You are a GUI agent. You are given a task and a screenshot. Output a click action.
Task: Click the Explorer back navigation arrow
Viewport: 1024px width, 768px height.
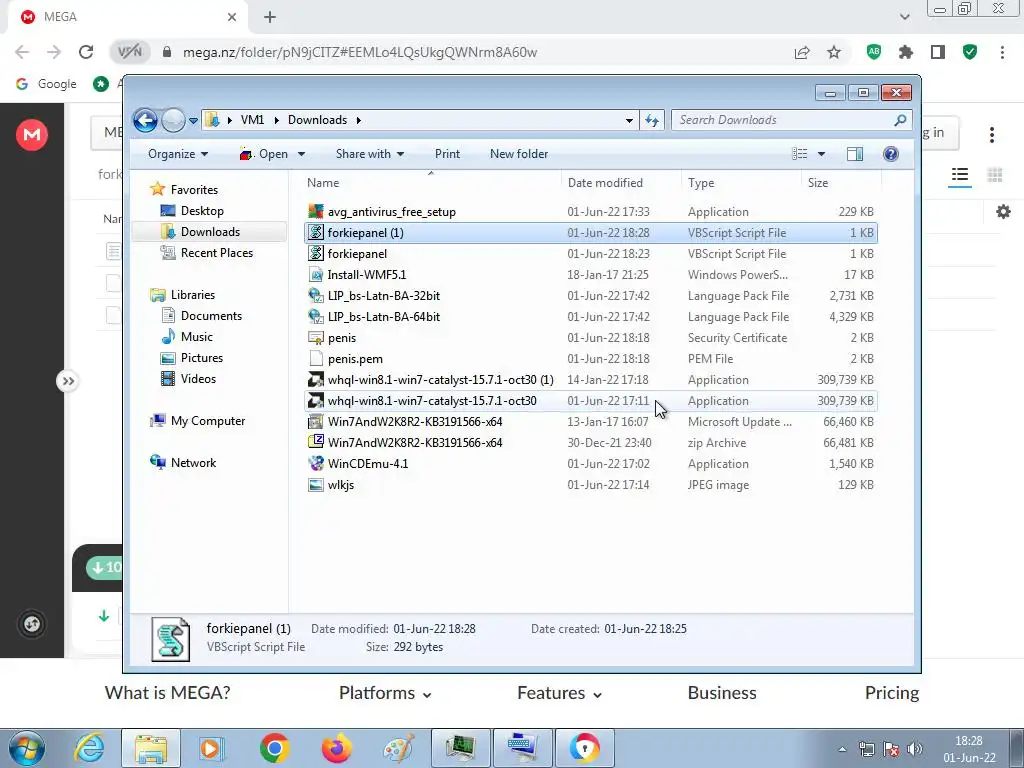[x=146, y=120]
